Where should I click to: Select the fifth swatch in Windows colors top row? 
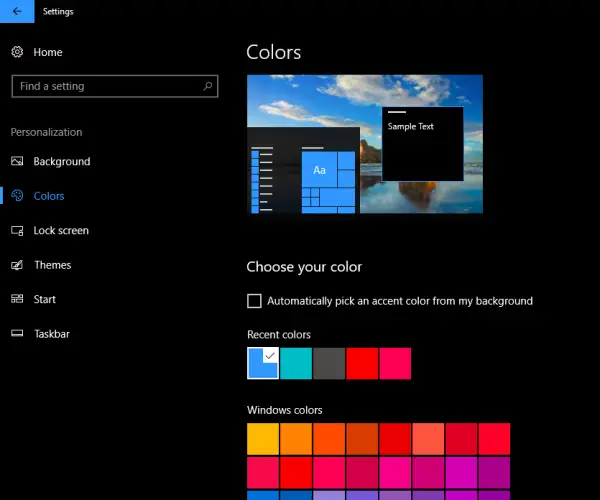[395, 439]
